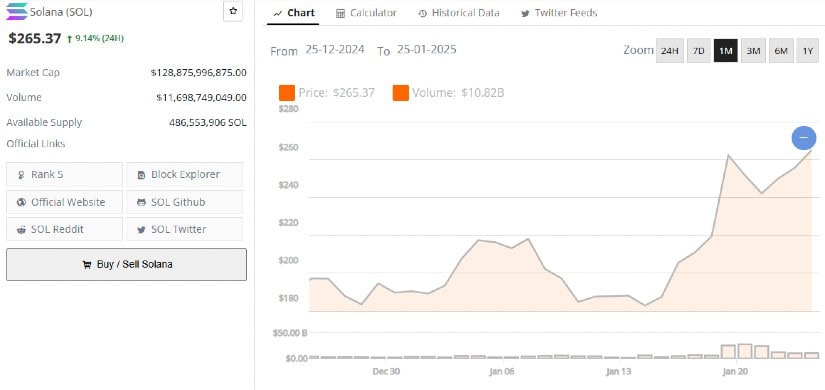This screenshot has height=390, width=825.
Task: Set zoom range to 1Y
Action: [808, 51]
